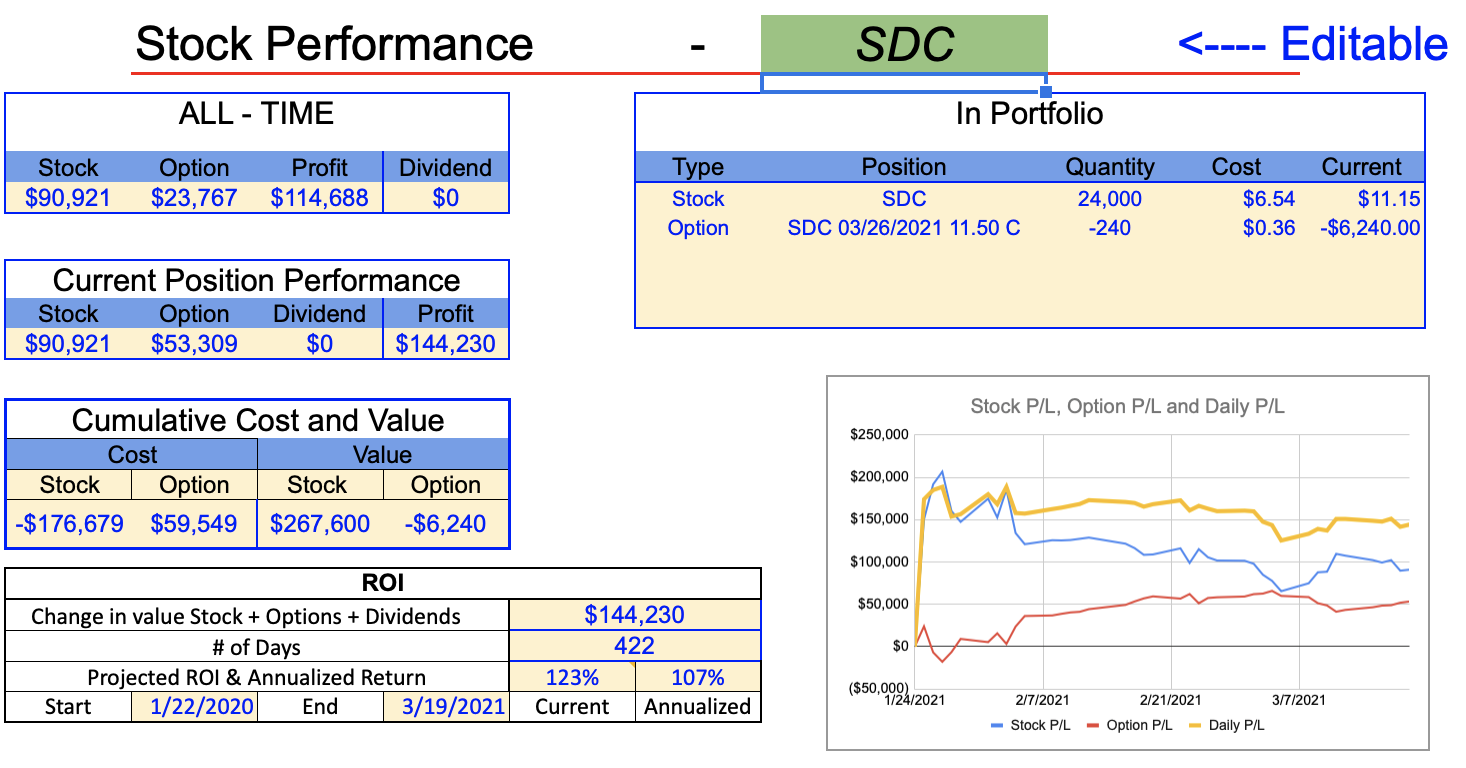Click the # of Days value 422
This screenshot has height=768, width=1466.
tap(634, 646)
